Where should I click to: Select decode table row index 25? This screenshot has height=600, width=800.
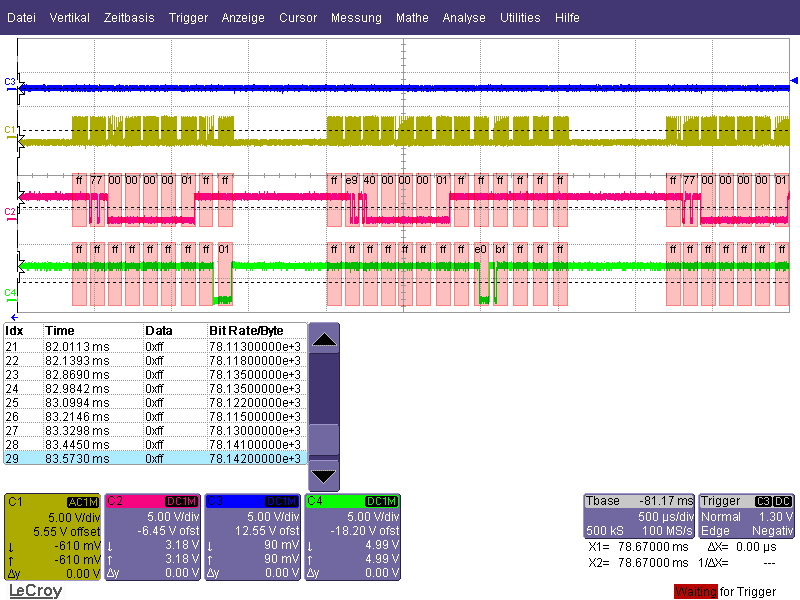[x=155, y=403]
